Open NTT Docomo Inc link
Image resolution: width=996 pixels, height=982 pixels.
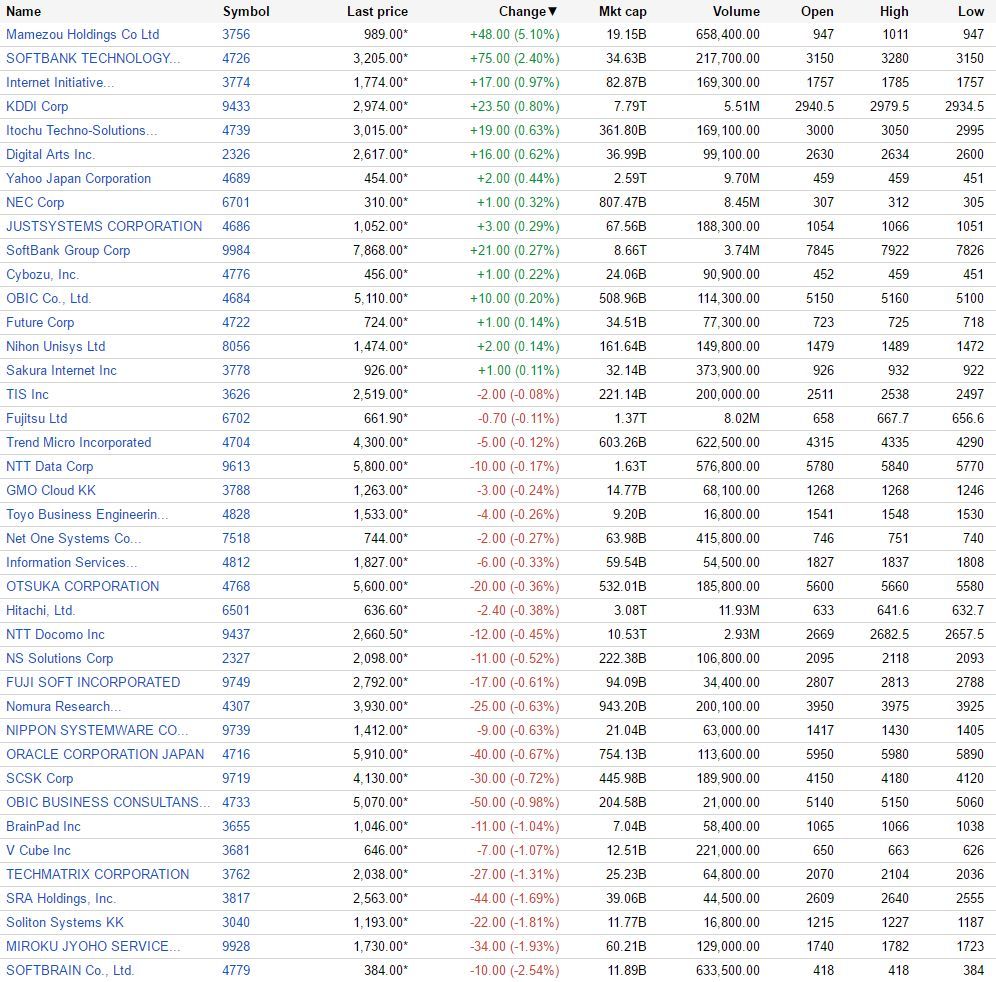click(x=55, y=635)
